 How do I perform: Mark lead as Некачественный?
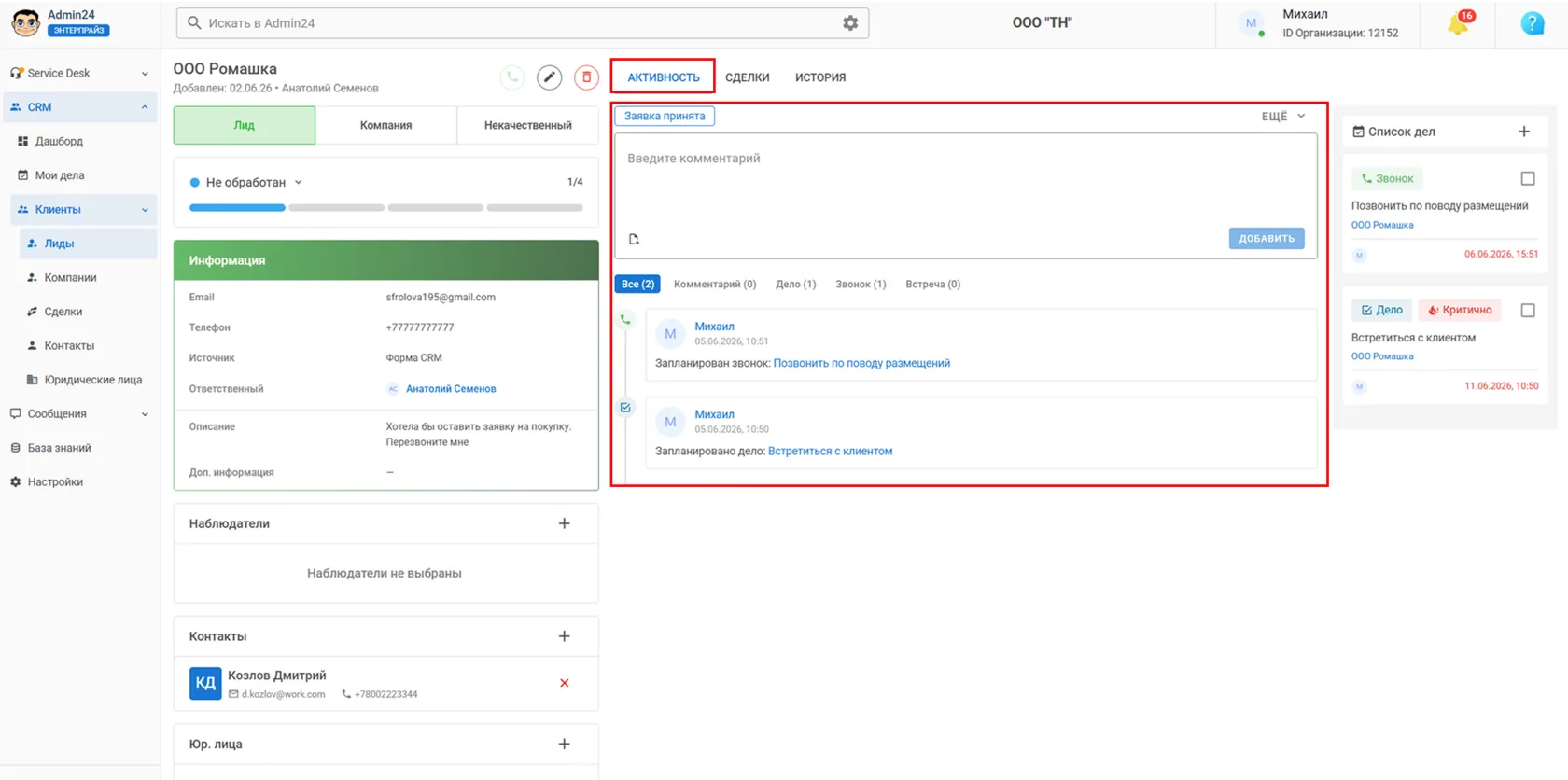click(x=528, y=125)
